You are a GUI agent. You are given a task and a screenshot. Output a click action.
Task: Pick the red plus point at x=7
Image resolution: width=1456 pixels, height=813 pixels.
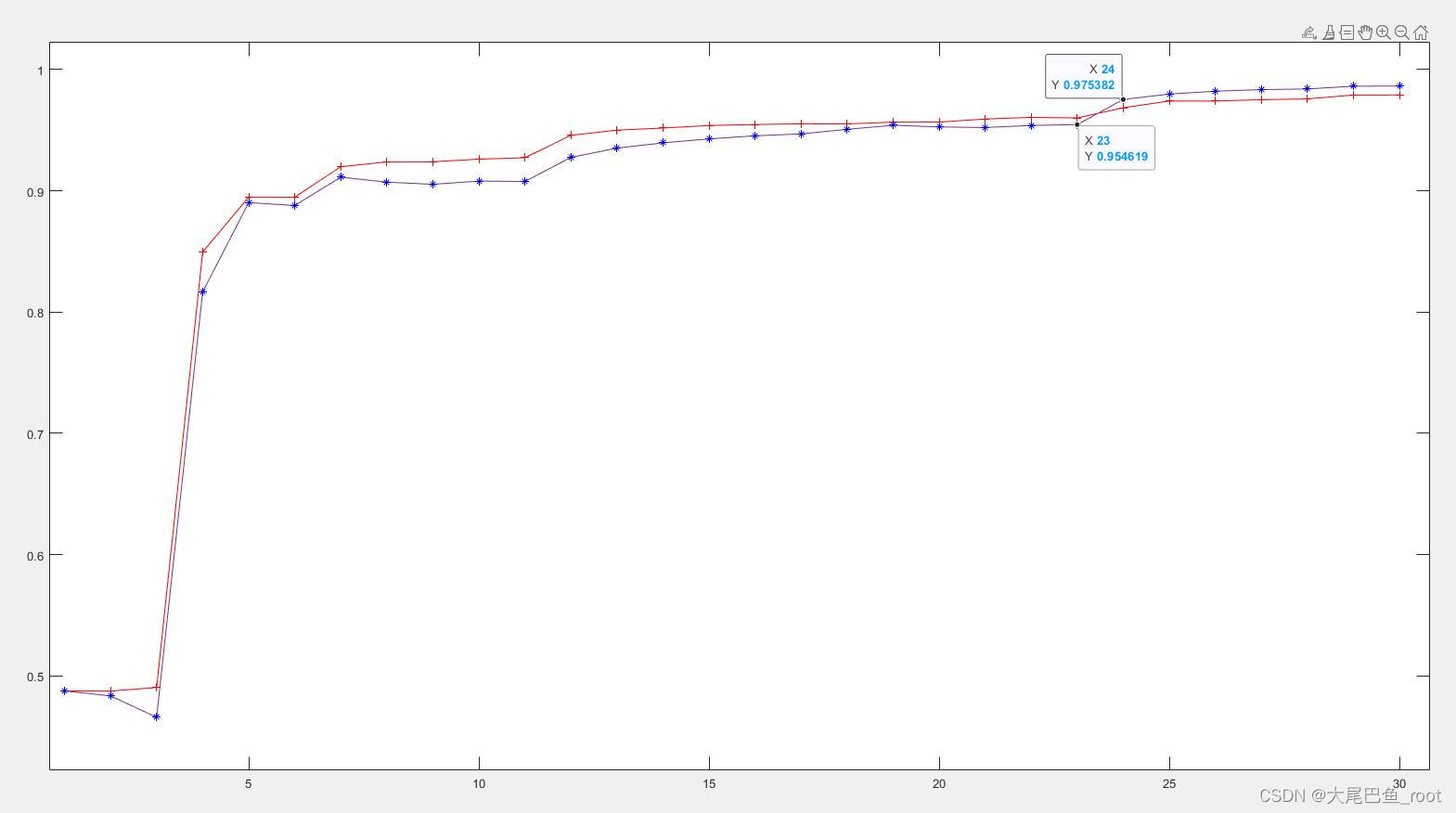point(341,166)
